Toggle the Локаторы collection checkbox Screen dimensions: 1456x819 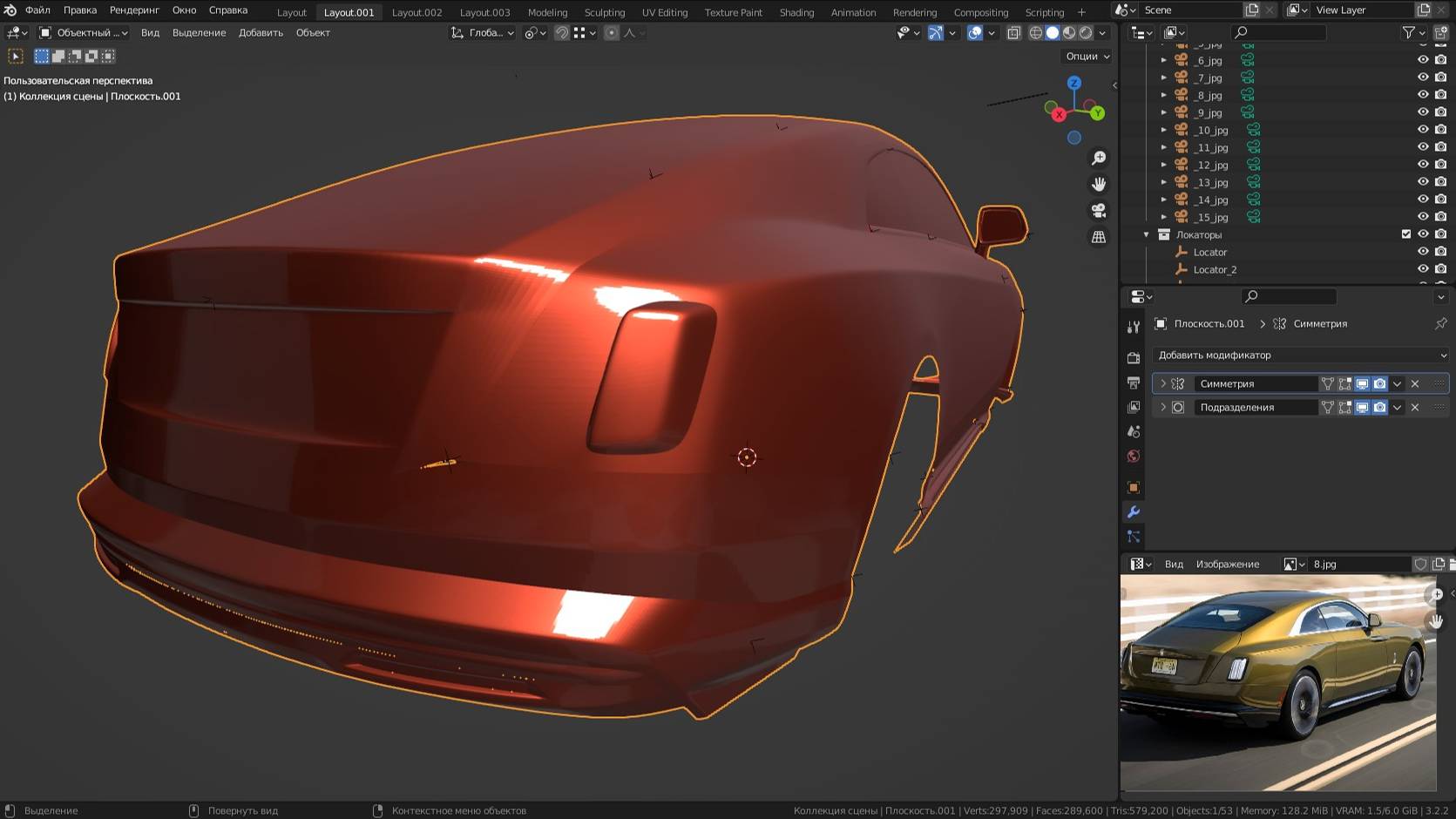click(1405, 234)
